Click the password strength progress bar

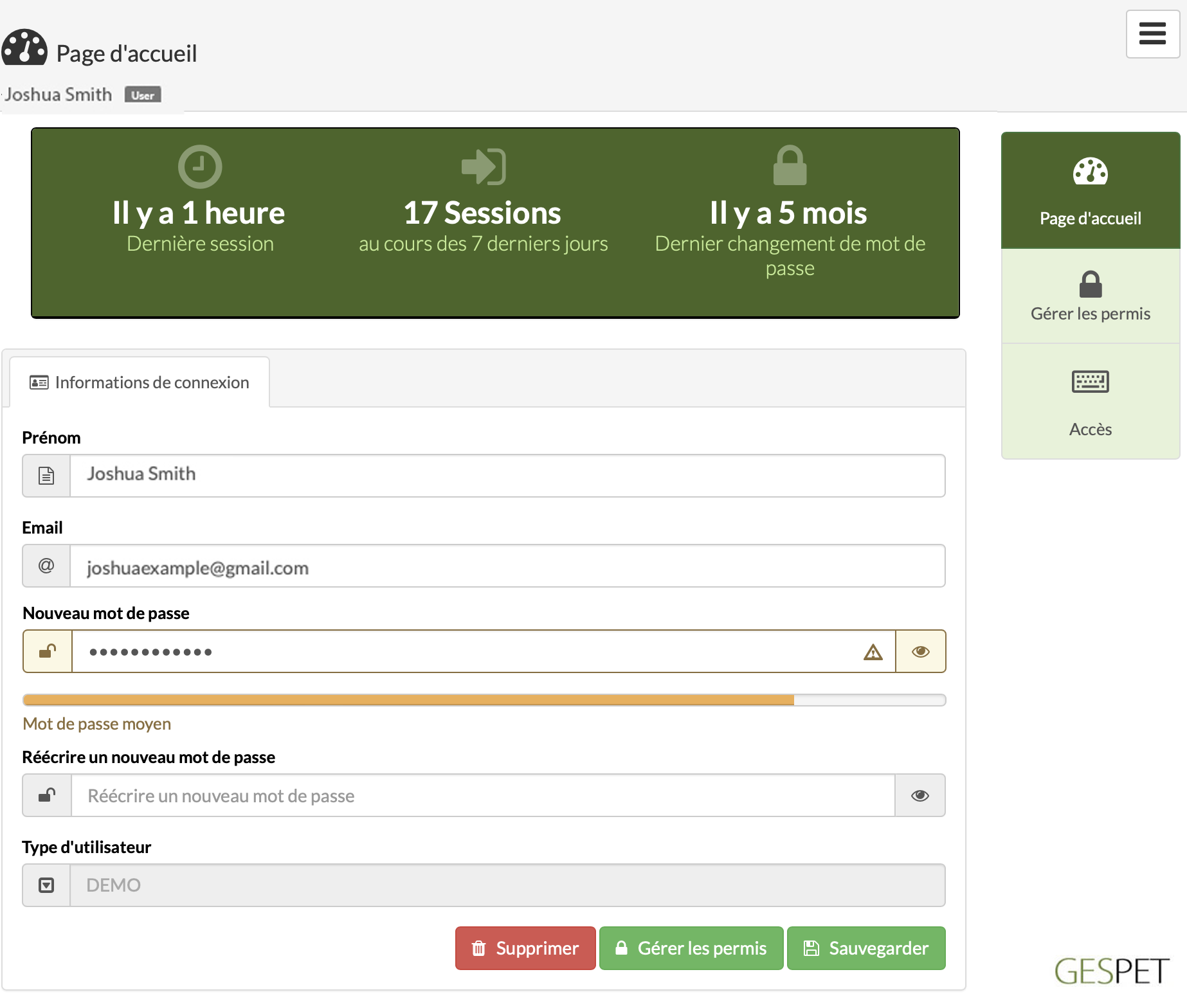pos(484,700)
